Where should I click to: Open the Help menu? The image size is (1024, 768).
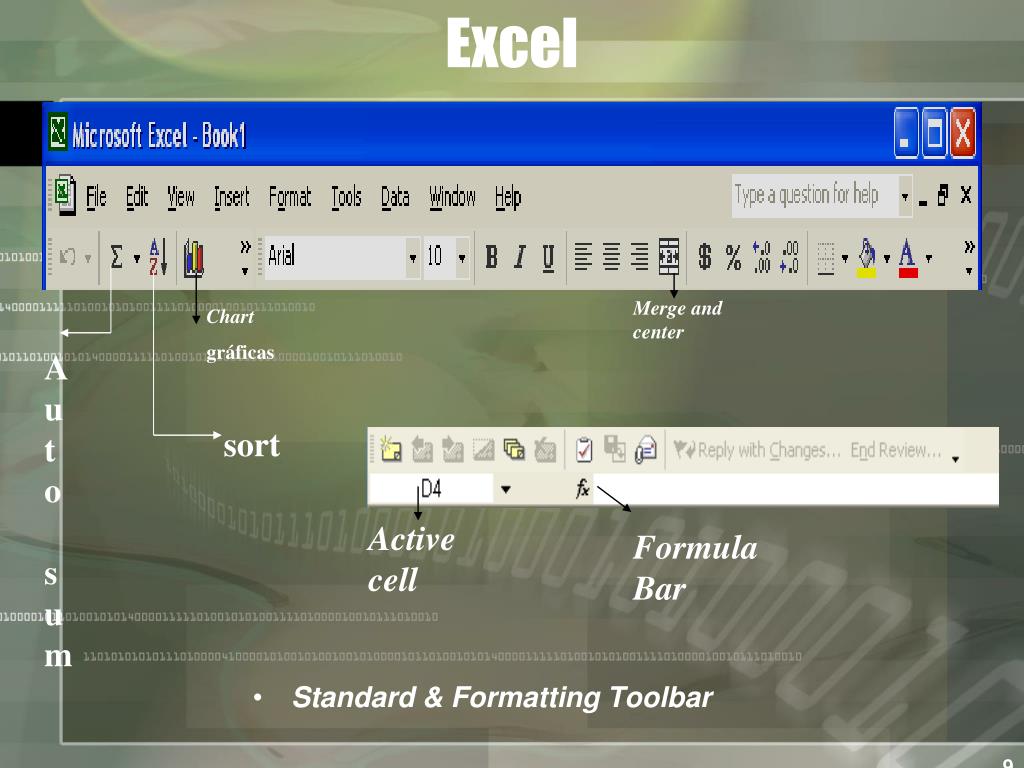[507, 197]
